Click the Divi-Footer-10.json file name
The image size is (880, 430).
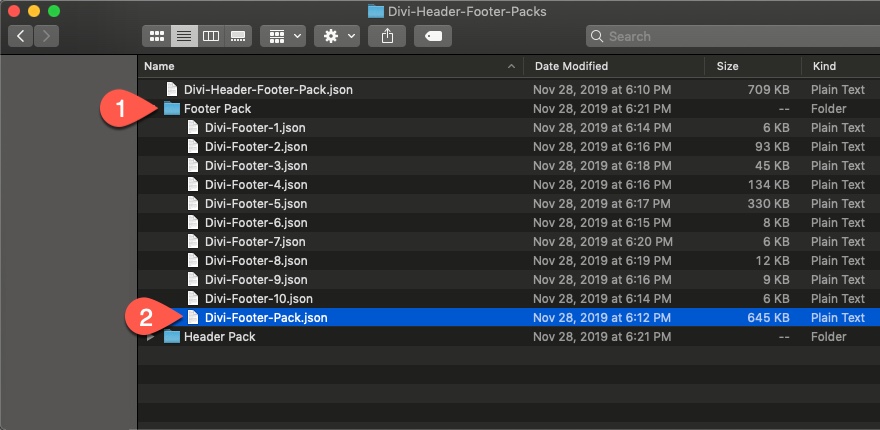click(259, 299)
